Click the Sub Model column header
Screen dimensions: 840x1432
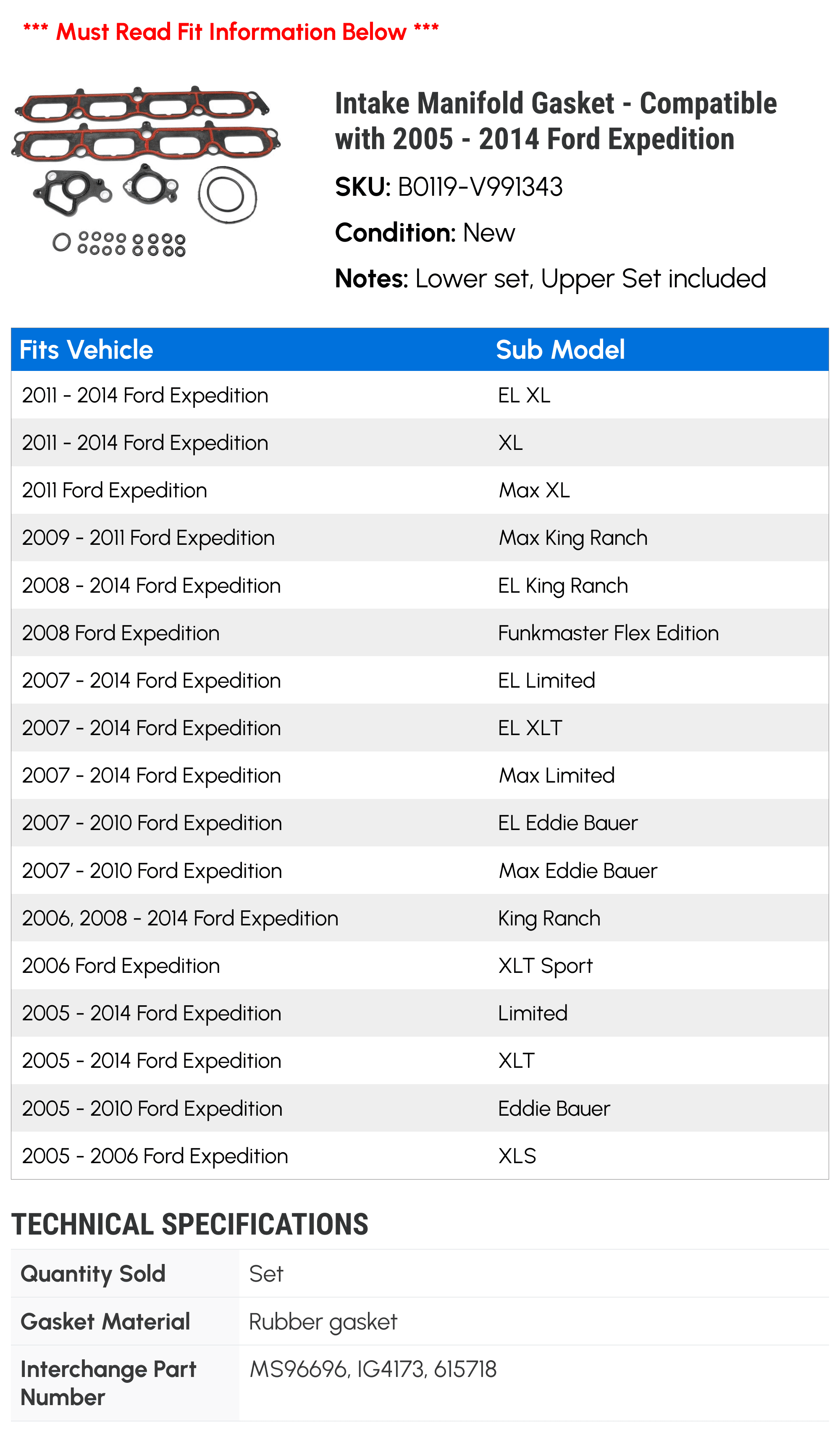tap(560, 349)
